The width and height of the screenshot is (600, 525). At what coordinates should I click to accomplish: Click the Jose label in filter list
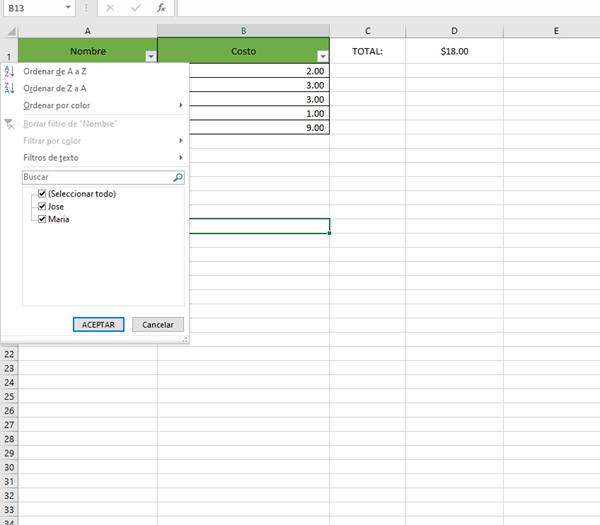click(56, 207)
